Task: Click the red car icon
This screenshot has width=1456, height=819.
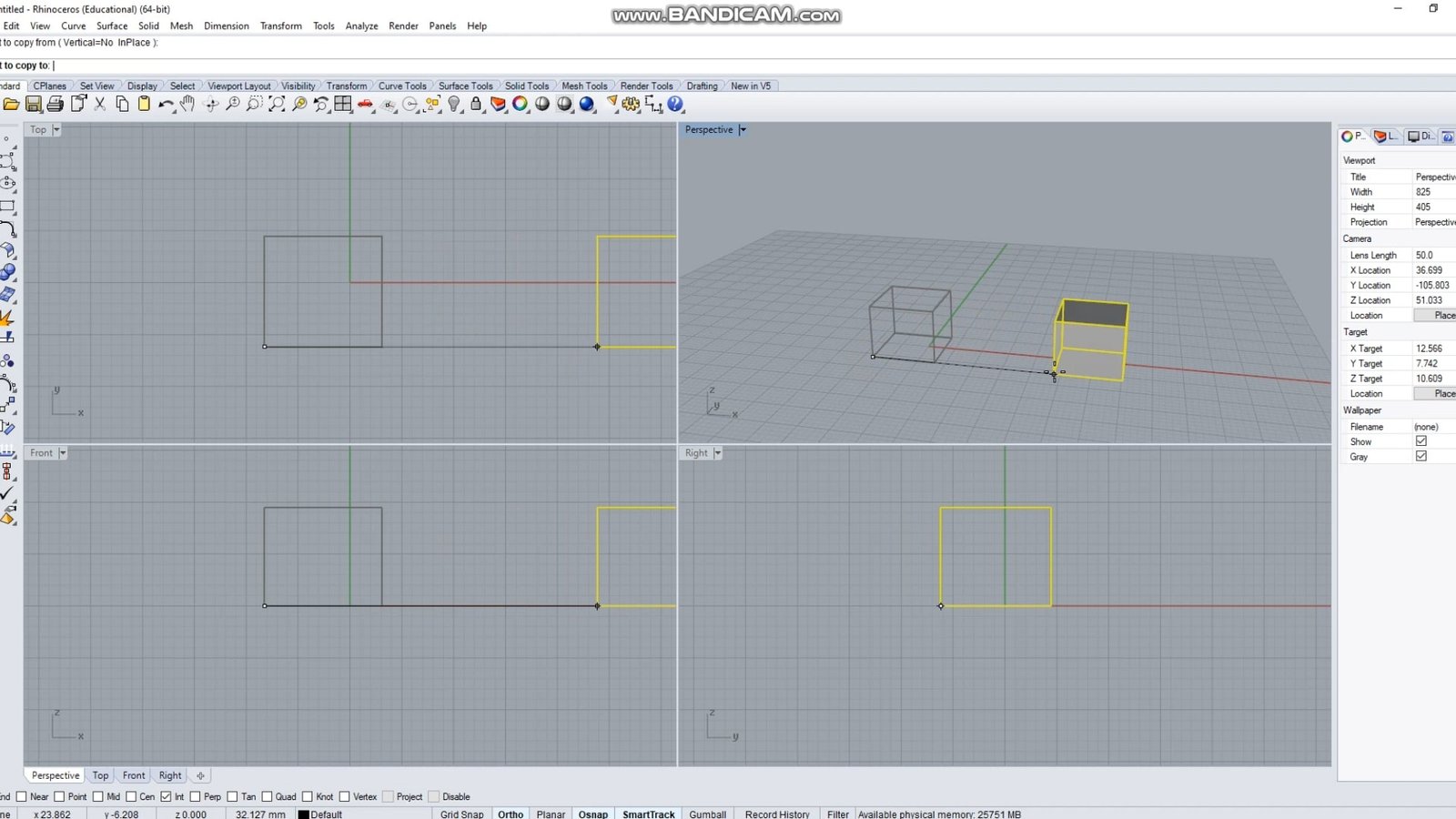Action: pyautogui.click(x=366, y=105)
